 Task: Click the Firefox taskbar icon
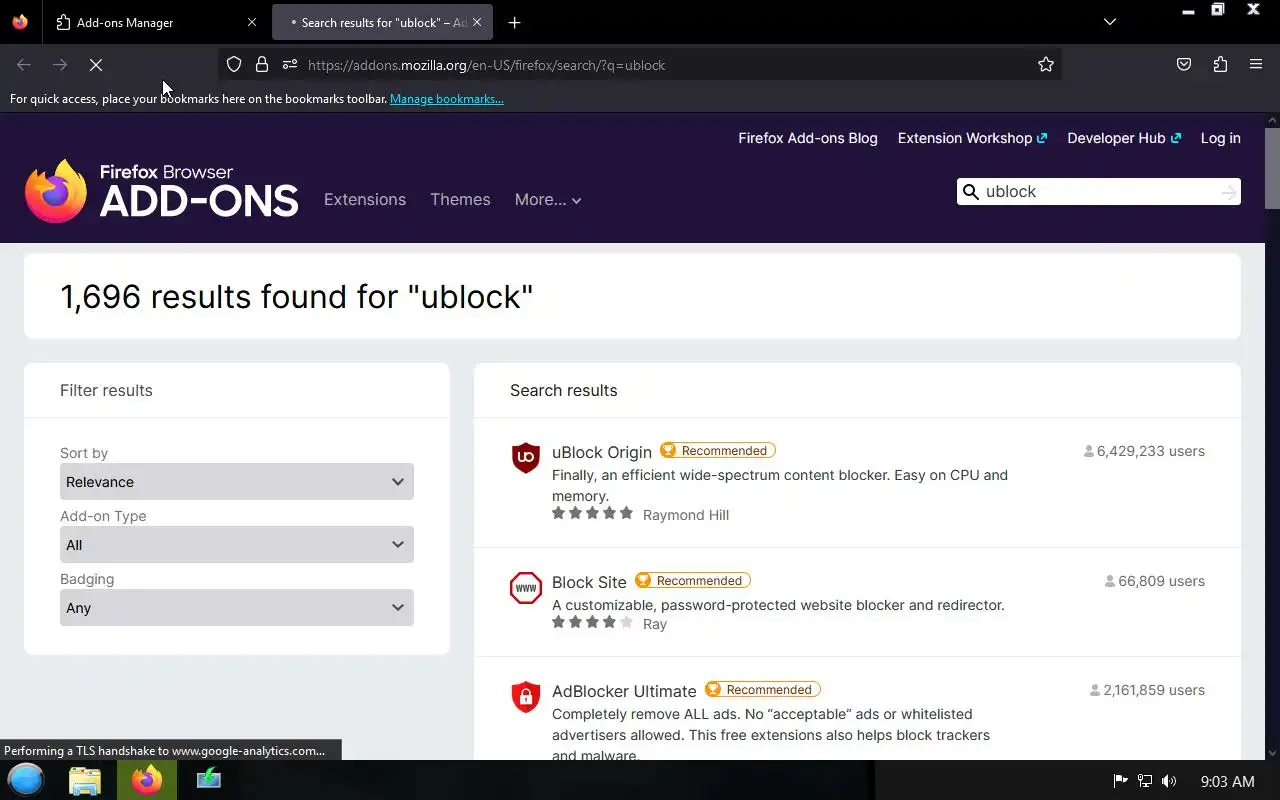(x=147, y=780)
